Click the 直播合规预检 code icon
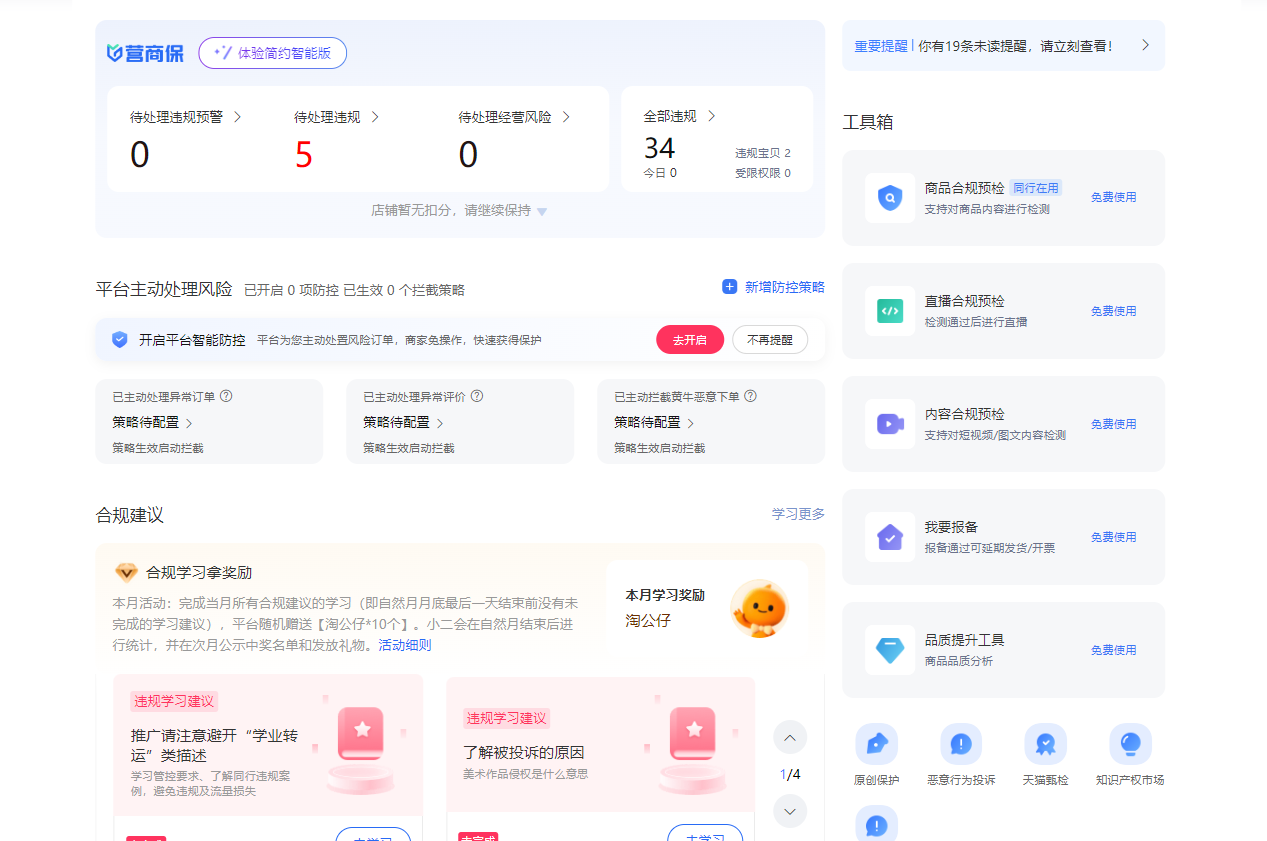The height and width of the screenshot is (841, 1267). pos(889,311)
